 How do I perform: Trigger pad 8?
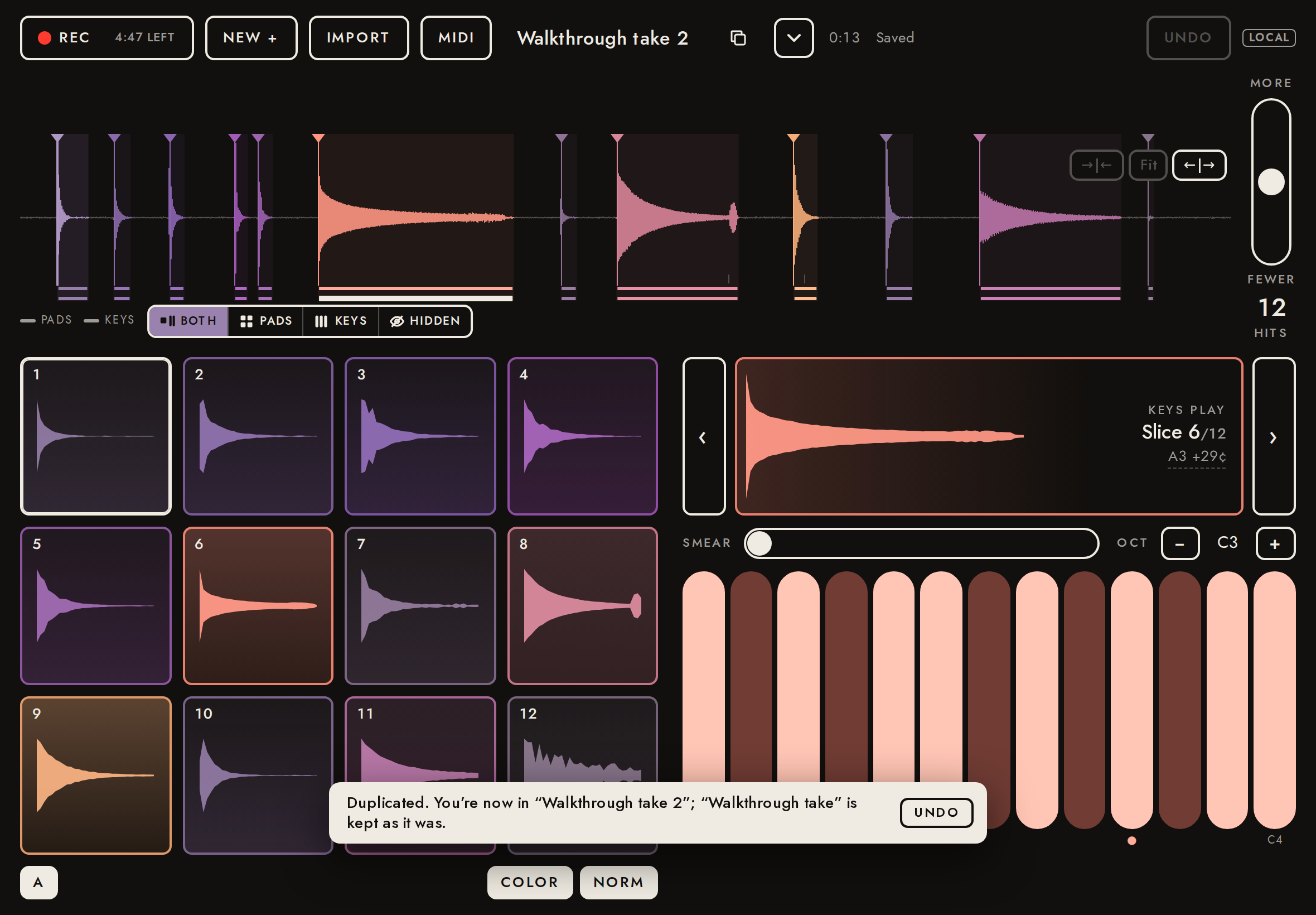click(x=583, y=606)
